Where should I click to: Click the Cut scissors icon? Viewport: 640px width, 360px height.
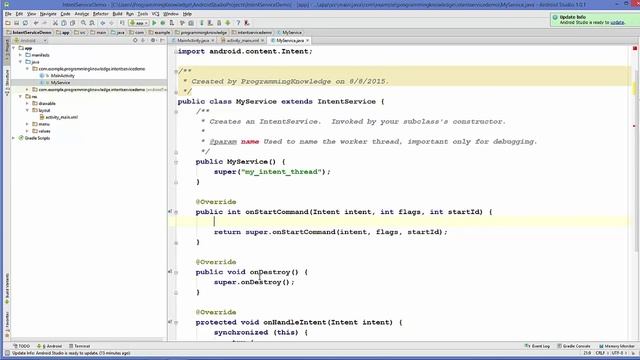[55, 23]
